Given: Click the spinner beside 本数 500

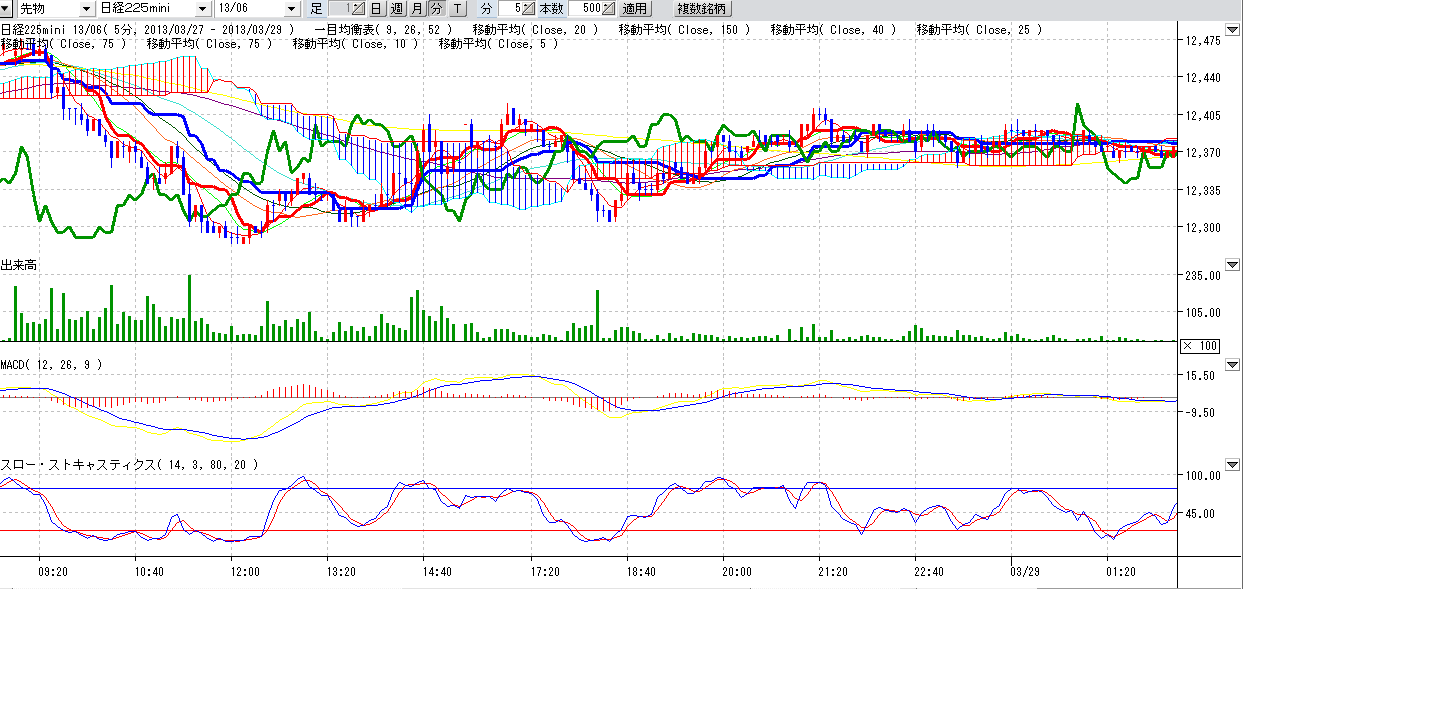Looking at the screenshot, I should (x=608, y=9).
